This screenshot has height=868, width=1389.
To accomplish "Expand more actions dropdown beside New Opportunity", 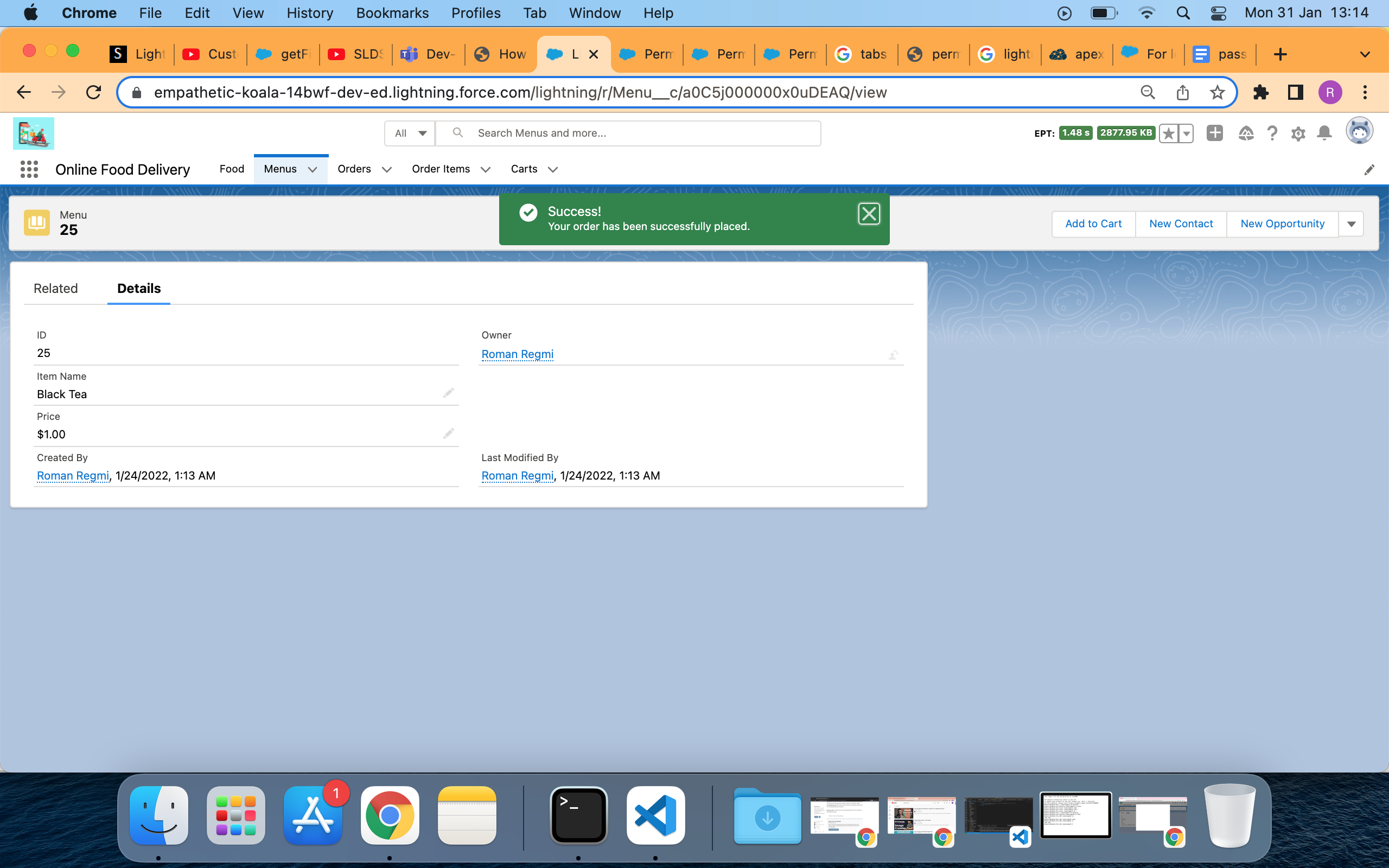I will [1351, 224].
